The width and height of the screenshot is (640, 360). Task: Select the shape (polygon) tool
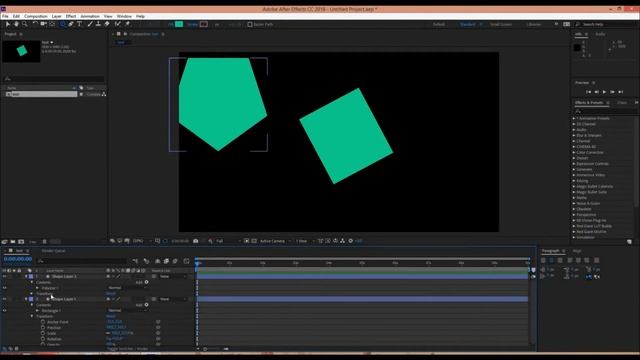[x=62, y=24]
